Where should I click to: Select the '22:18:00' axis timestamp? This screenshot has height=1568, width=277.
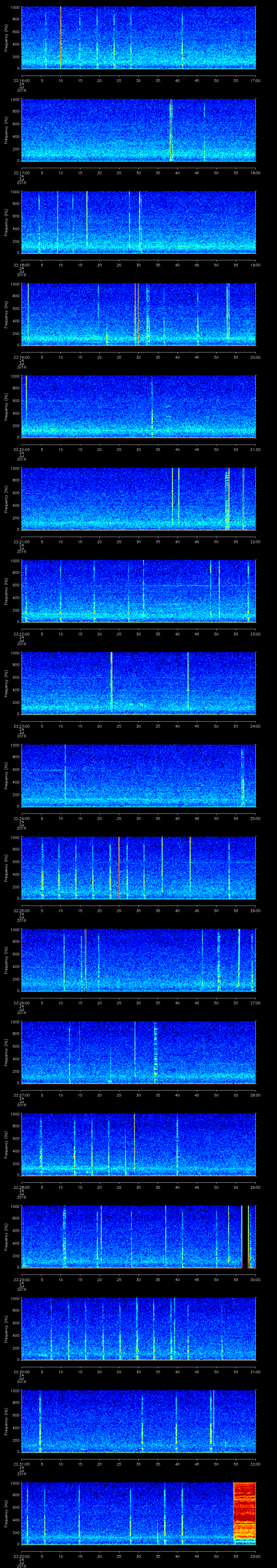point(21,265)
